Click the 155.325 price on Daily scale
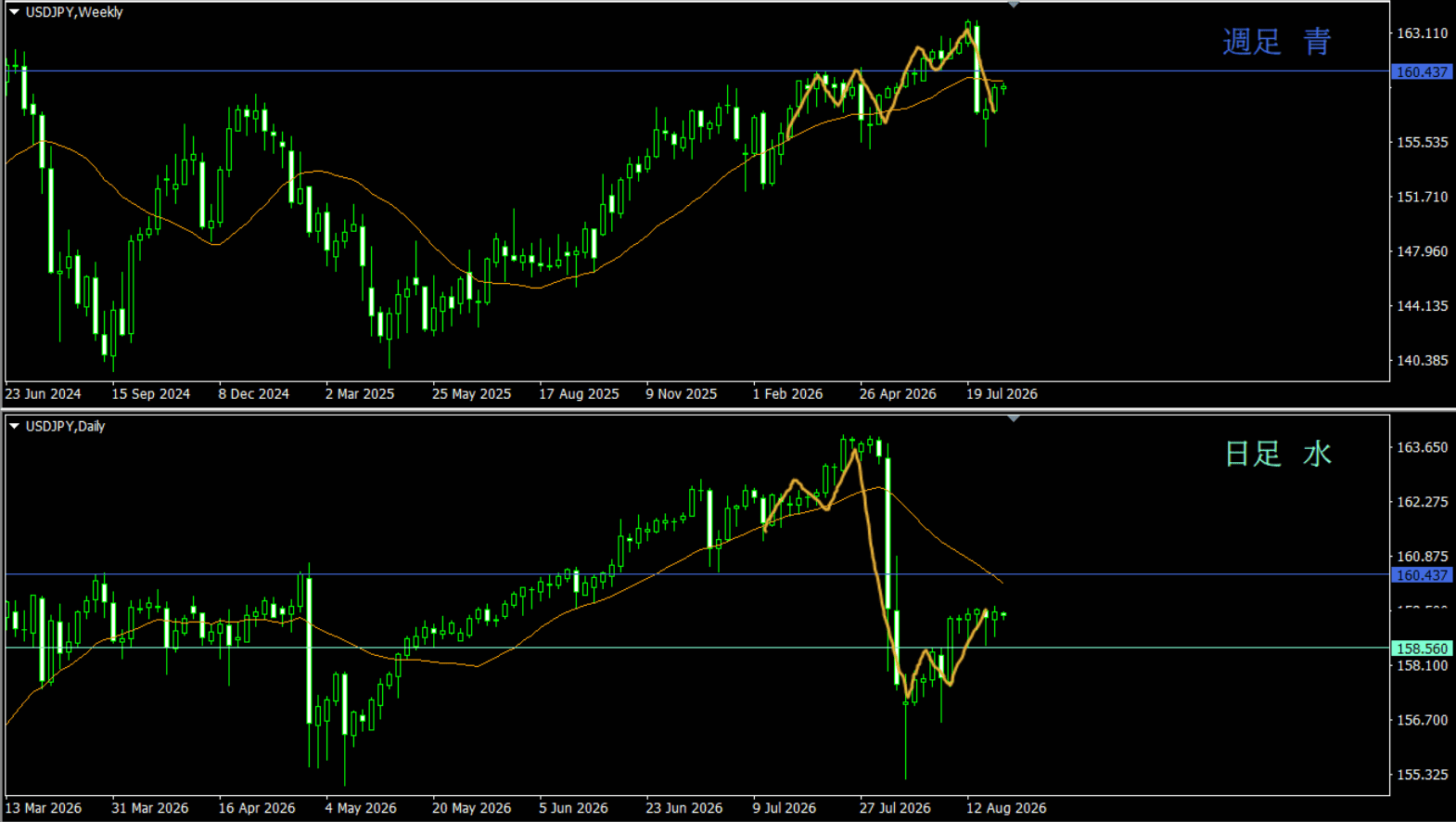The width and height of the screenshot is (1456, 822). [x=1423, y=775]
